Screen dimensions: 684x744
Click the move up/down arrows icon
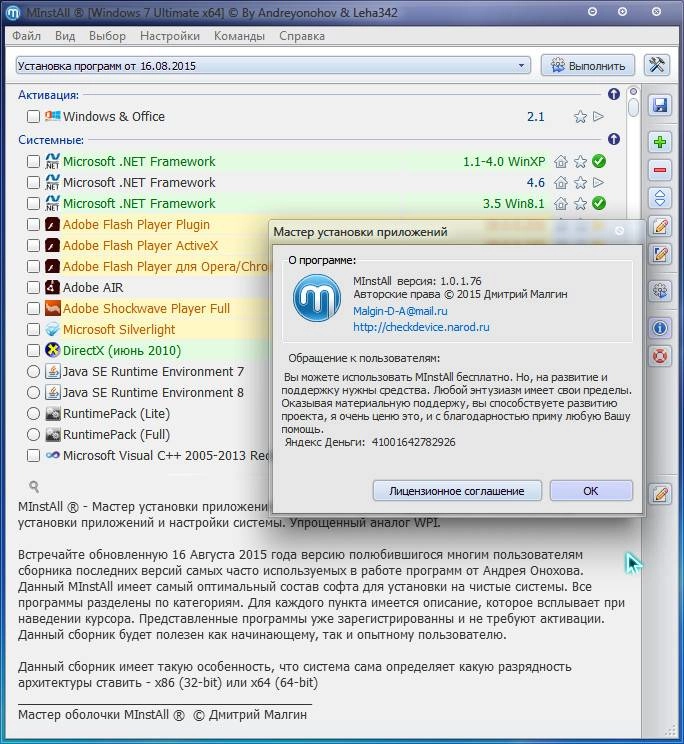[660, 198]
